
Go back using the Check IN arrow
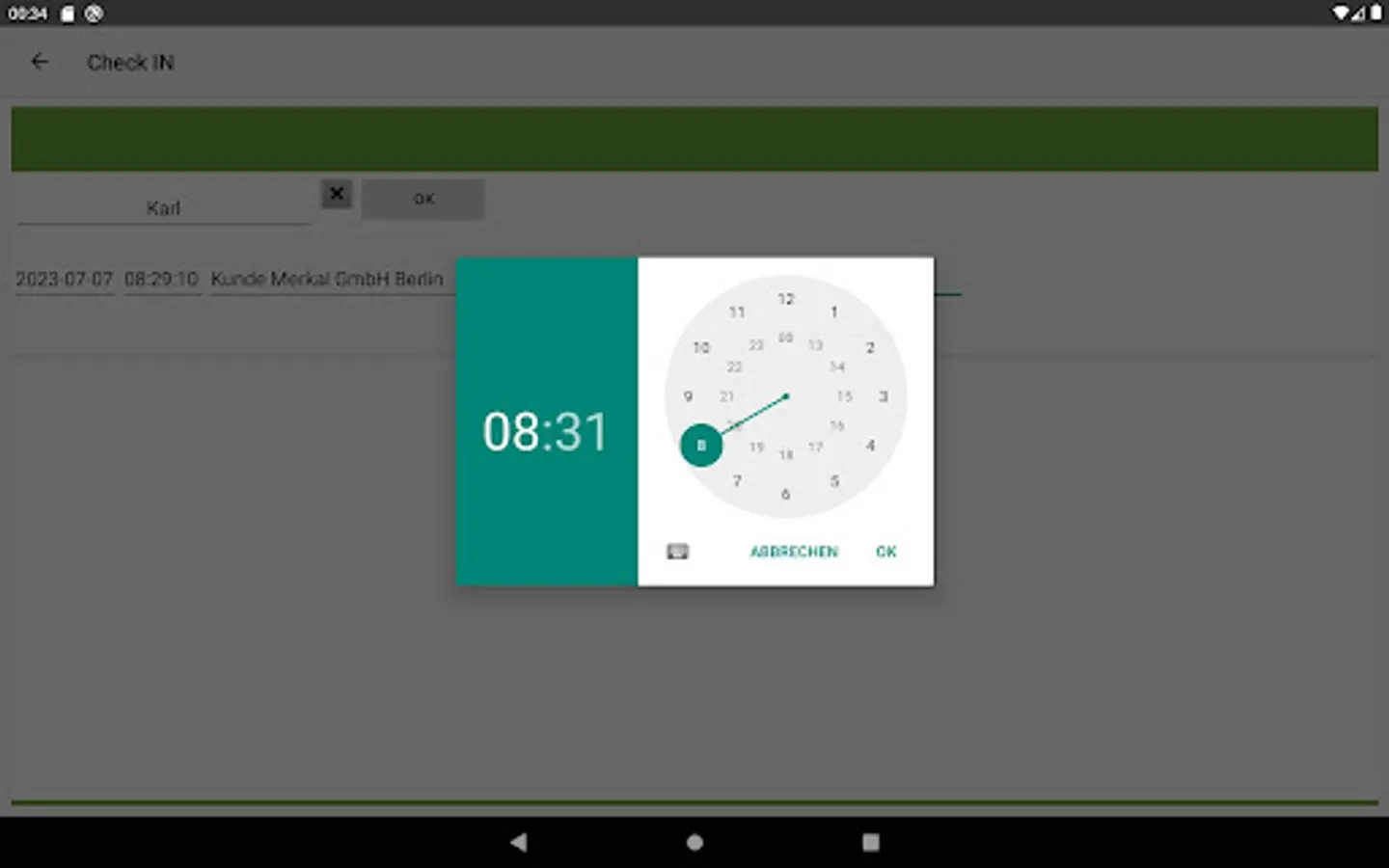40,62
